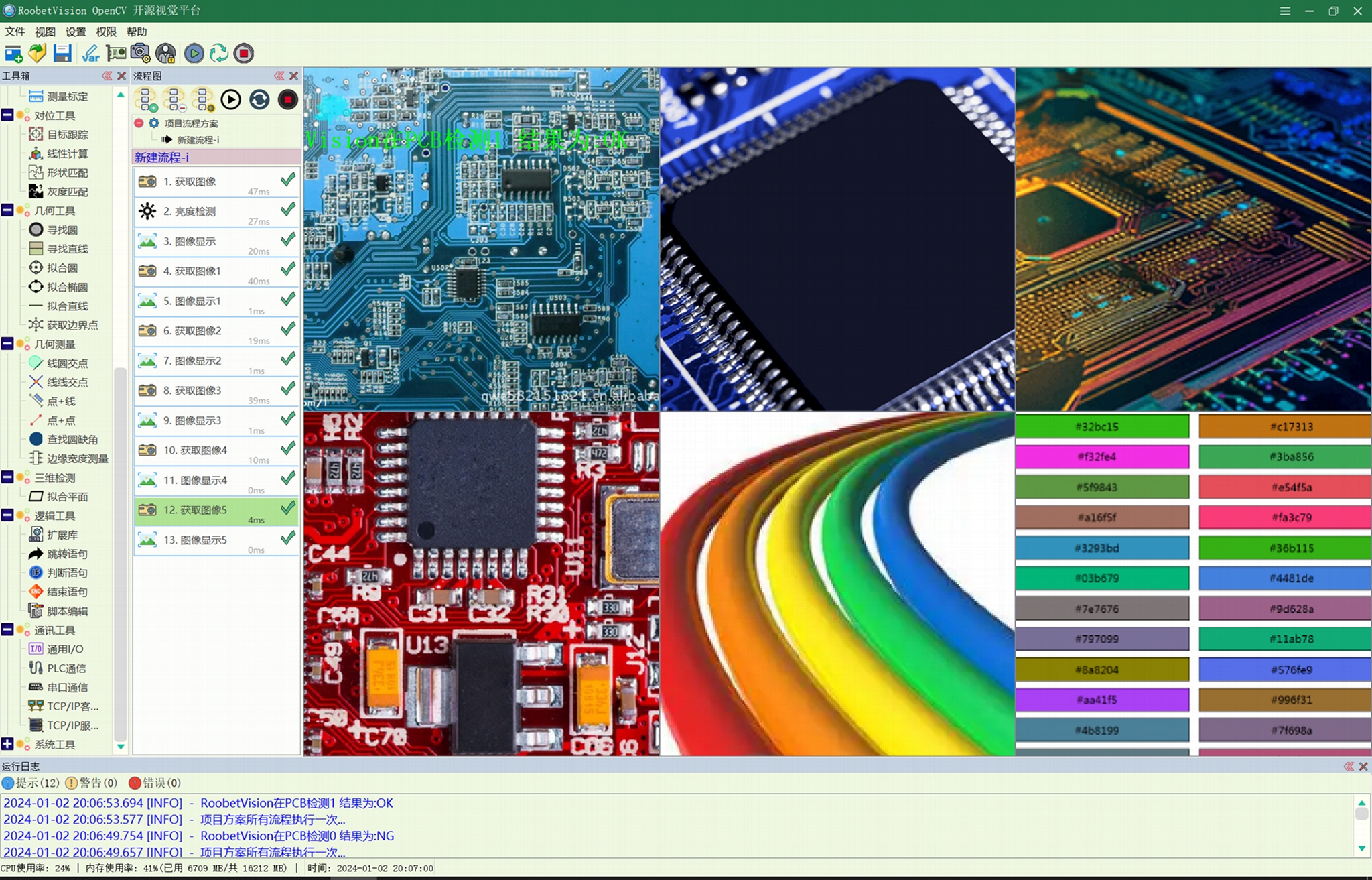Screen dimensions: 1372x880
Task: Click the blue save disk toolbar icon
Action: (x=62, y=53)
